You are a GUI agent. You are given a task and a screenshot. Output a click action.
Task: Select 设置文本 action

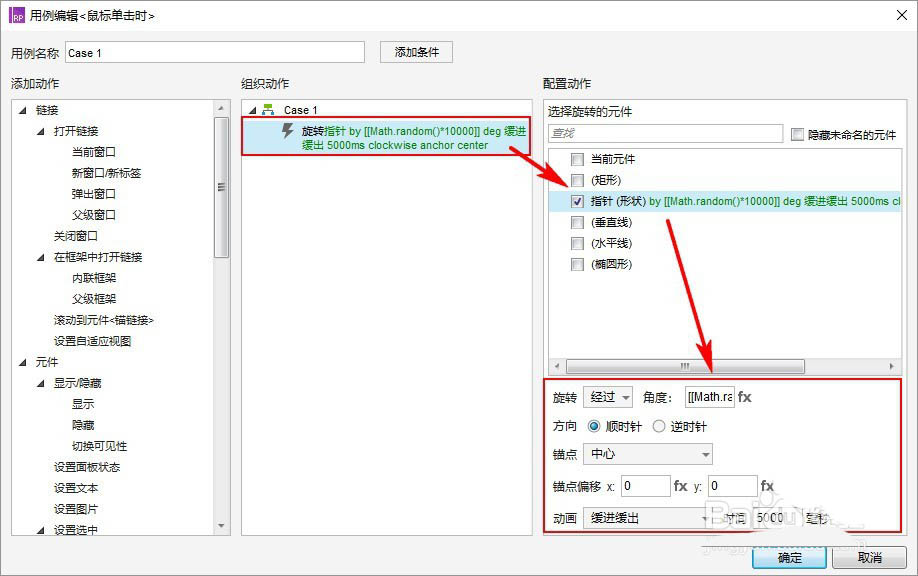(x=76, y=488)
